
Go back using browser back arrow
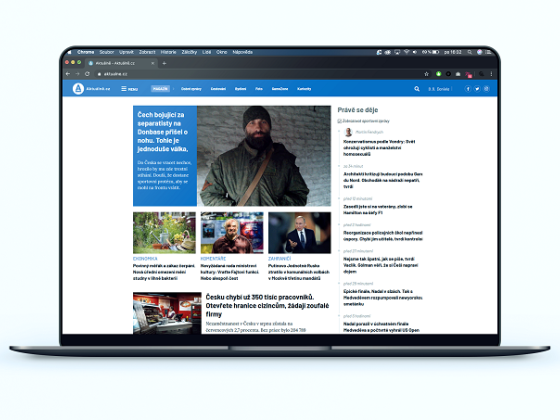[68, 74]
